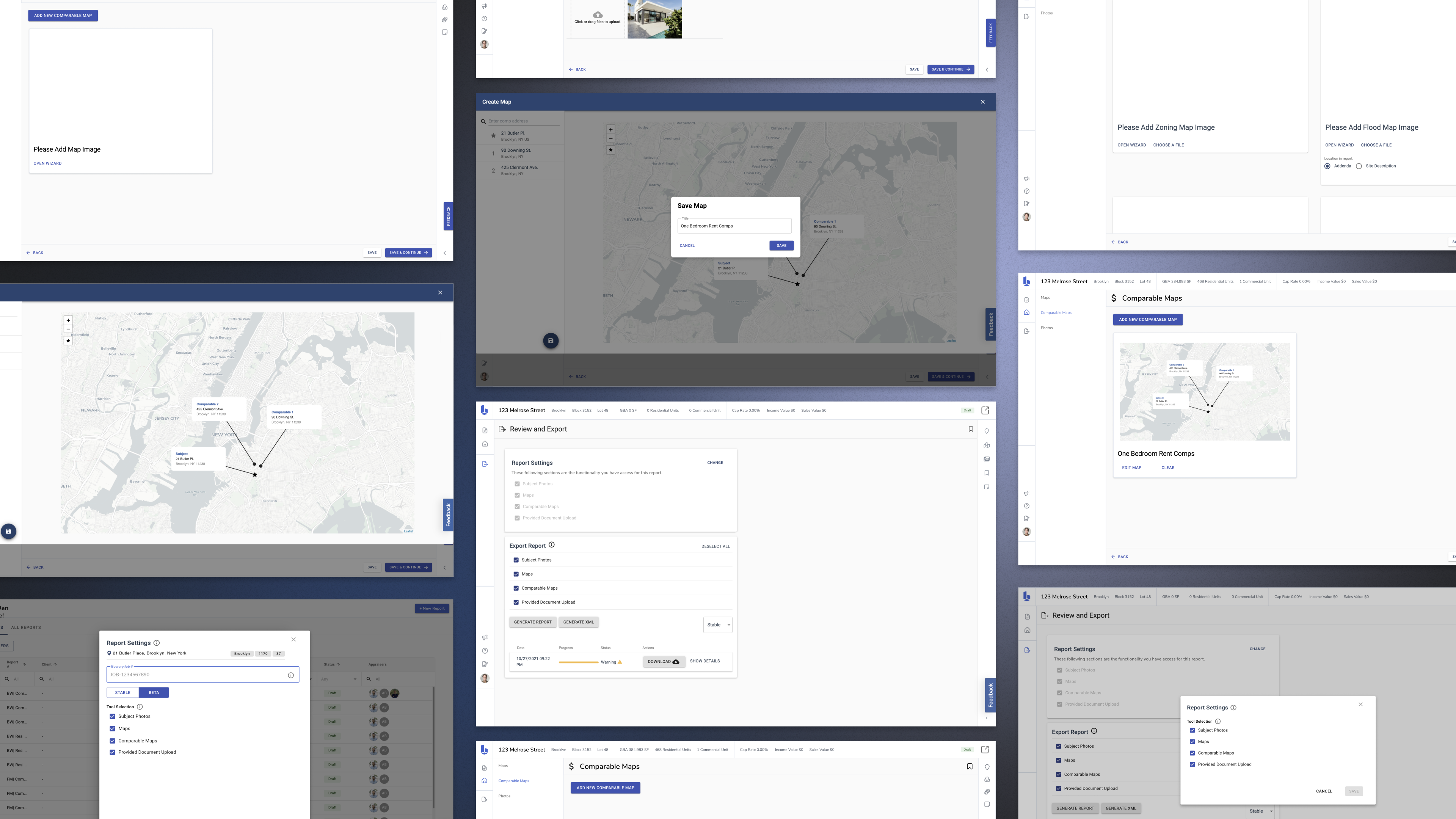Switch to STABLE toggle in Report Settings

point(122,692)
